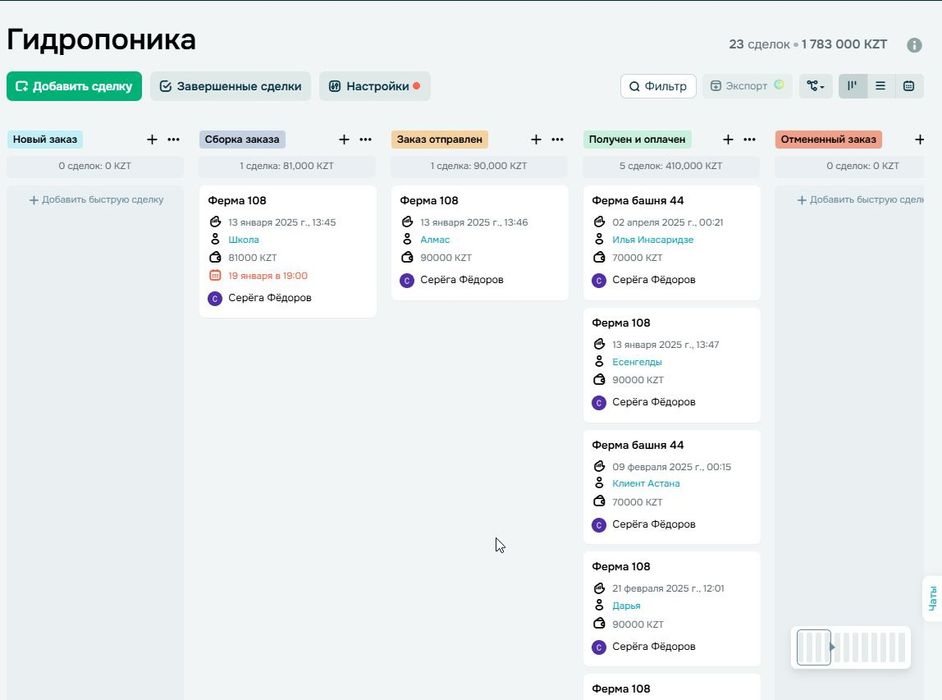Click the red task date 19 января в 19:00
The height and width of the screenshot is (700, 942).
[268, 276]
